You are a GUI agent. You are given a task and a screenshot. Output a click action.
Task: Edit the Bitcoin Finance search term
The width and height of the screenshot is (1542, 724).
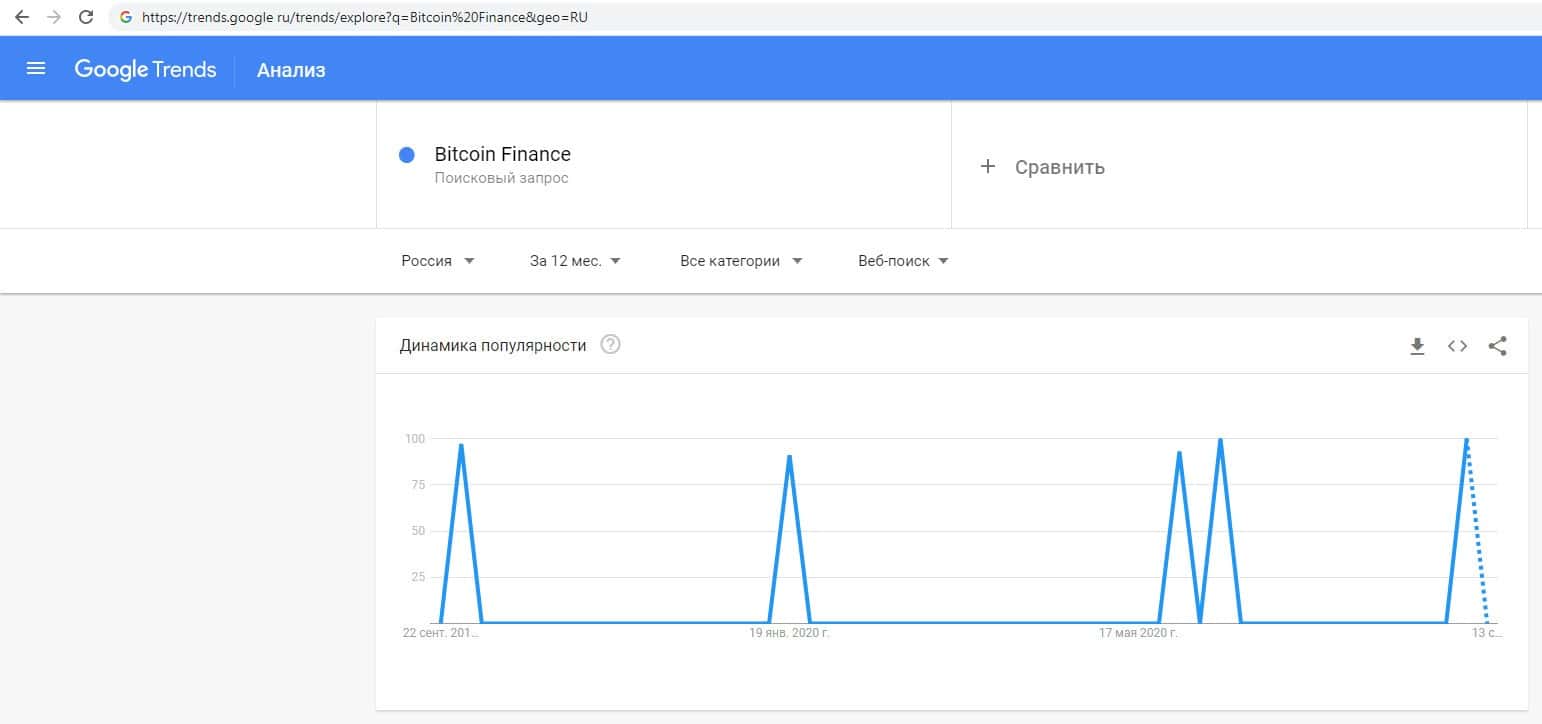pyautogui.click(x=502, y=155)
